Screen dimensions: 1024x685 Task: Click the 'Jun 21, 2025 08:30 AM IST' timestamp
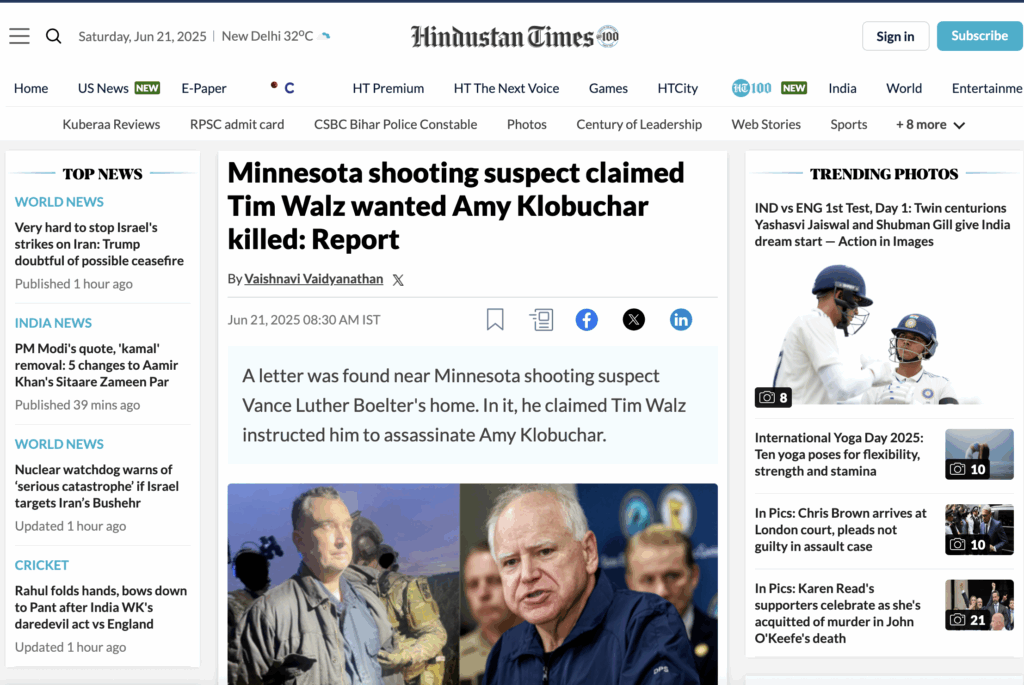tap(304, 320)
